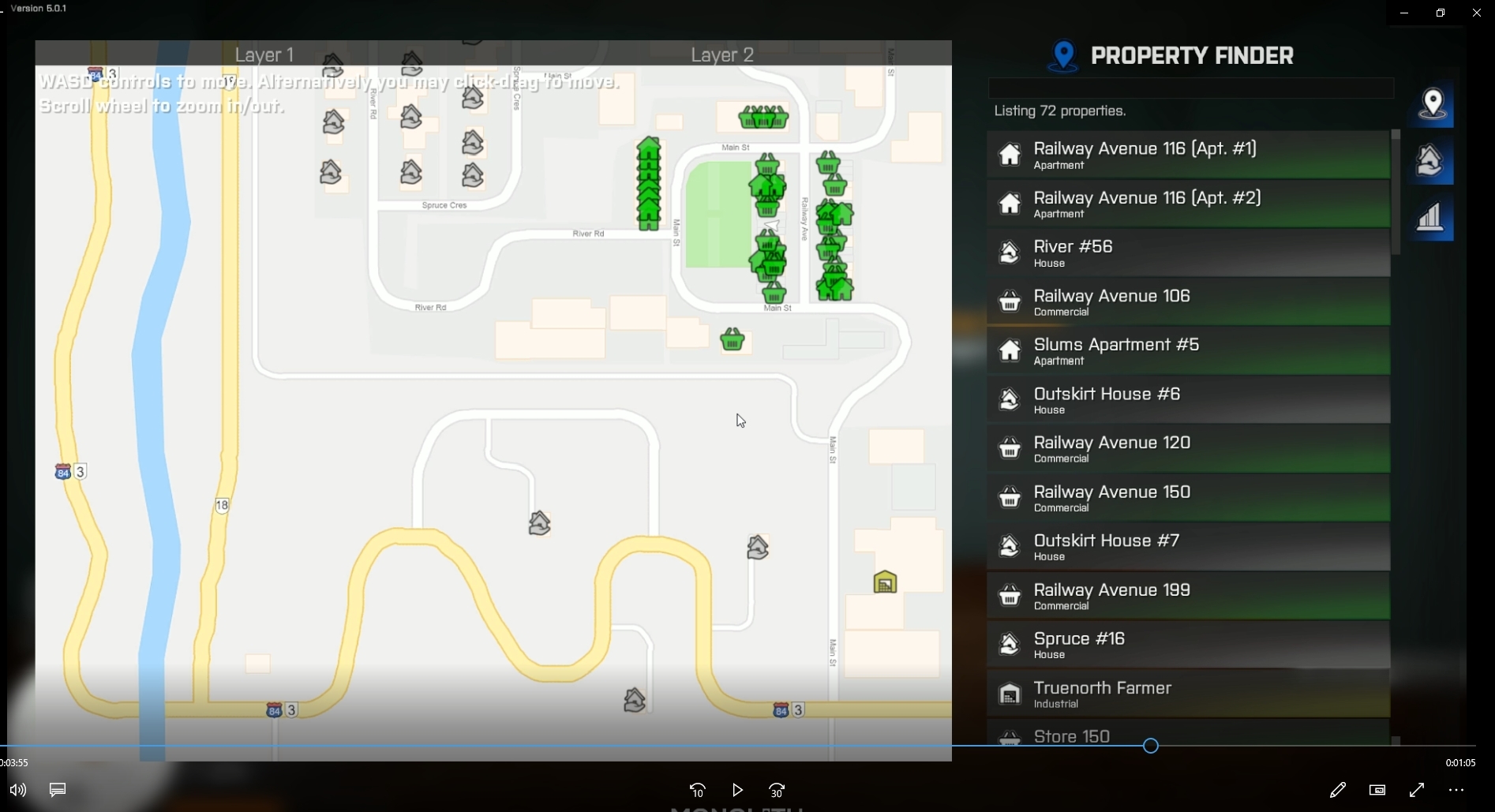Select the house filter icon in sidebar
The width and height of the screenshot is (1495, 812).
click(1432, 160)
